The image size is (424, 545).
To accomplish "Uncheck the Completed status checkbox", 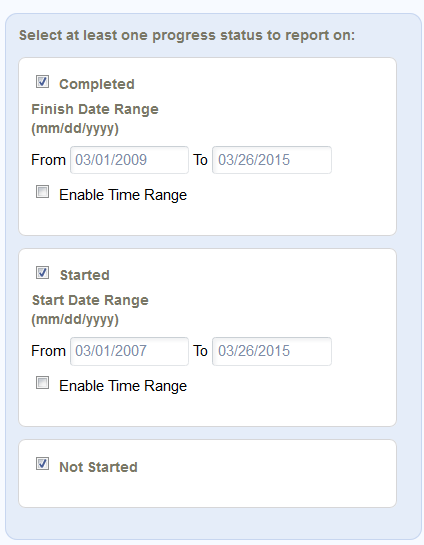I will tap(42, 82).
